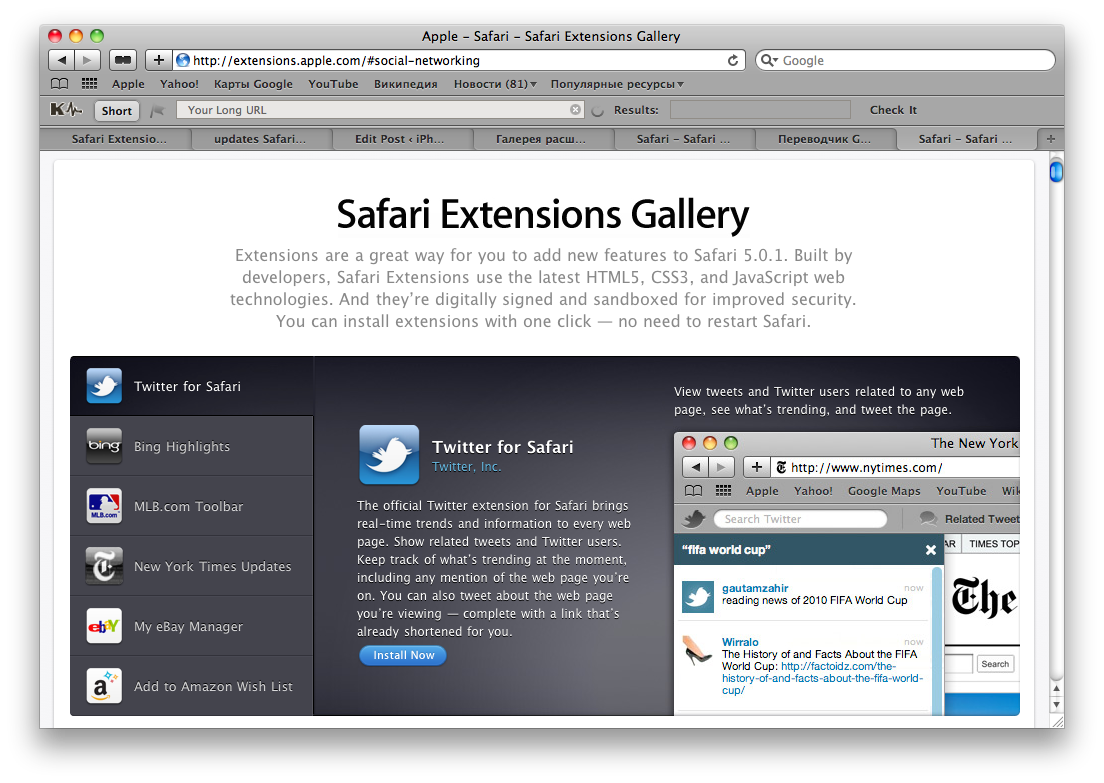
Task: Click Search Twitter field in preview
Action: coord(801,519)
